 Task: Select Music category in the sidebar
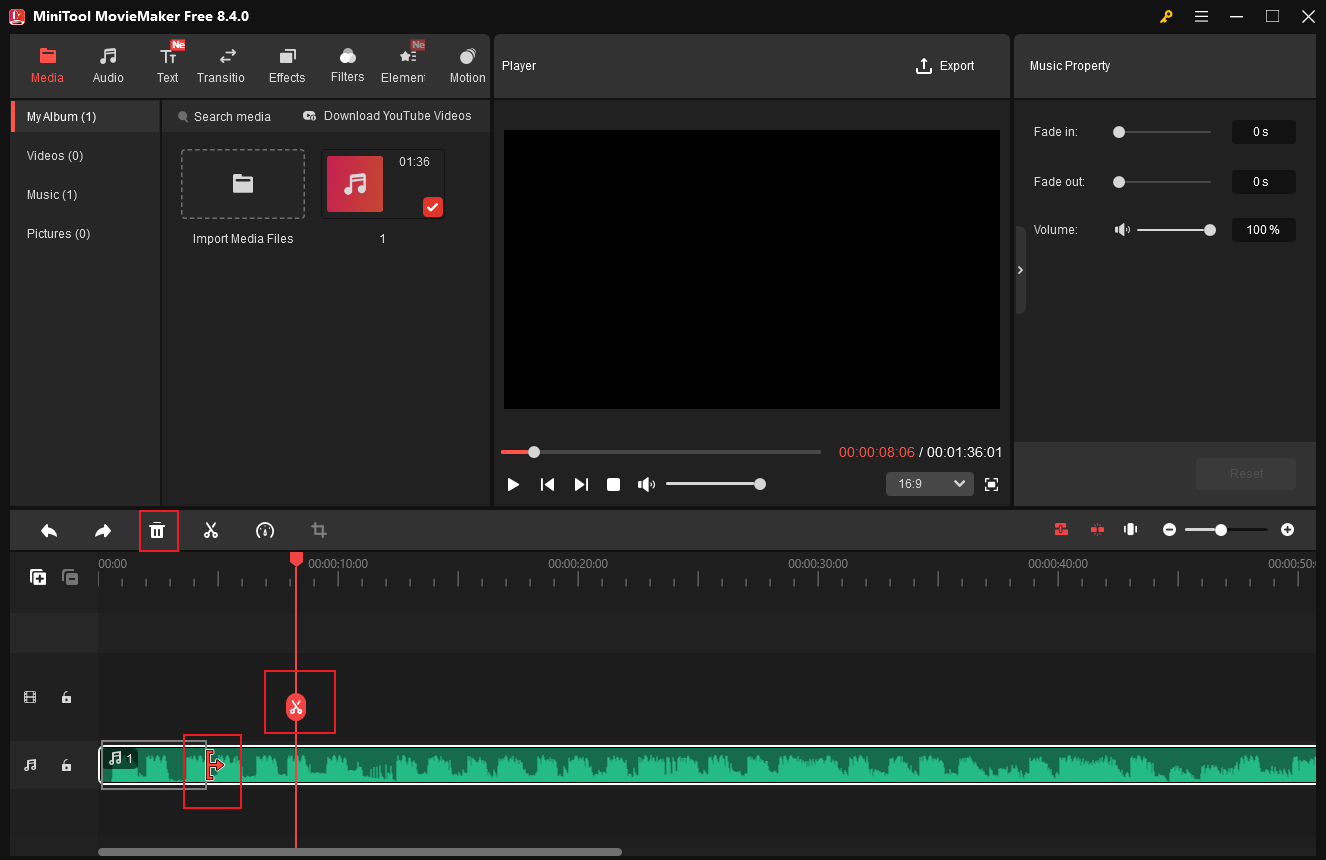point(52,194)
